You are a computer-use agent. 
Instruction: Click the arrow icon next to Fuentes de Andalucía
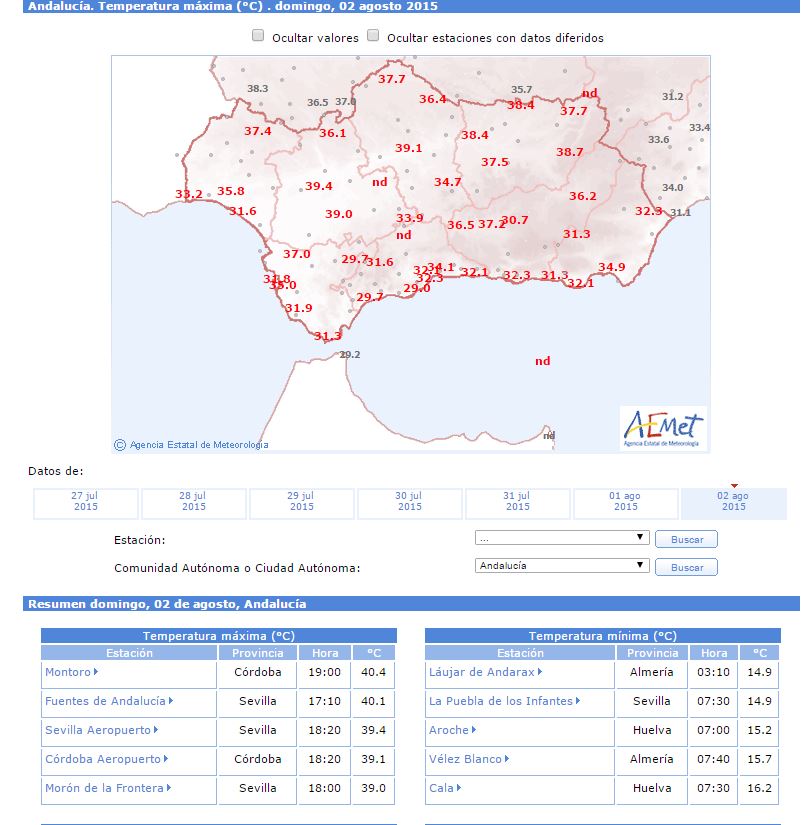coord(171,702)
